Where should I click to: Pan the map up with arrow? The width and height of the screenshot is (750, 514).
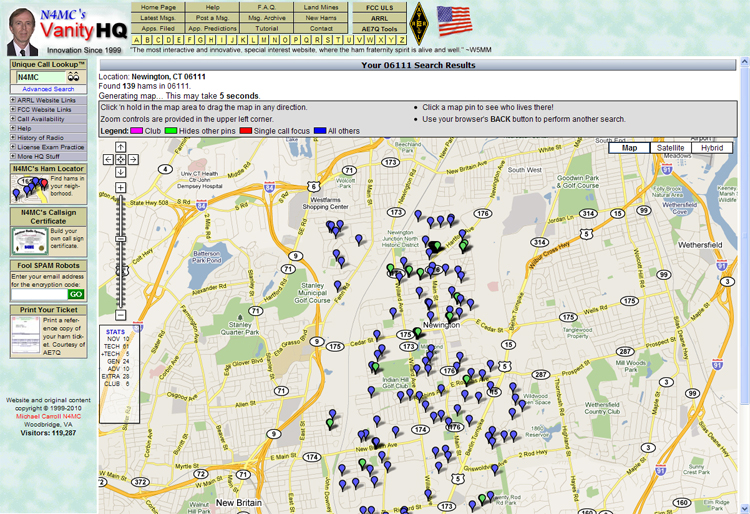point(121,148)
